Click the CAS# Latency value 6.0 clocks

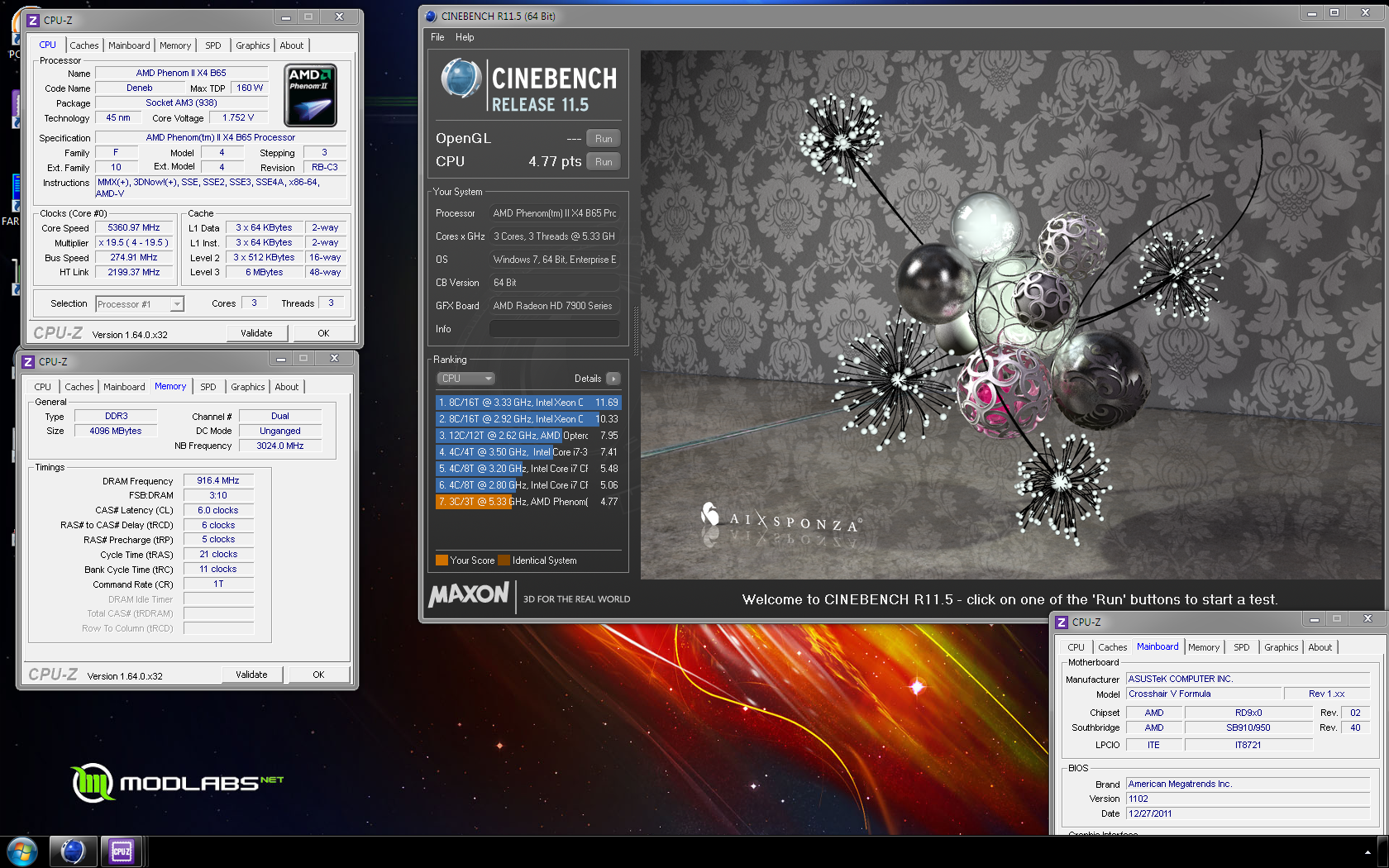tap(218, 510)
